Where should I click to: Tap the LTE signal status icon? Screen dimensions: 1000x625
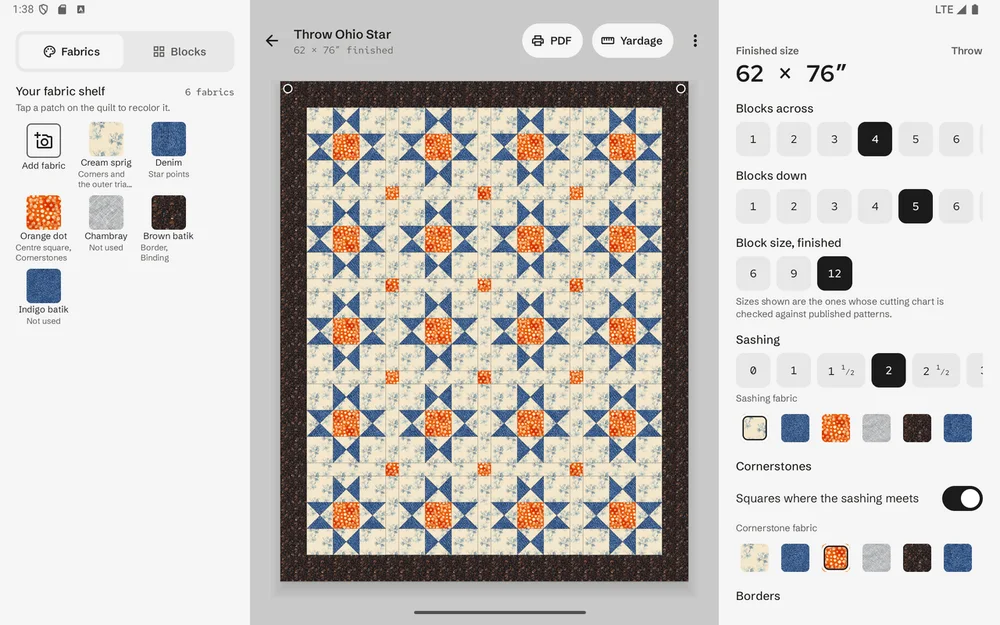[950, 10]
